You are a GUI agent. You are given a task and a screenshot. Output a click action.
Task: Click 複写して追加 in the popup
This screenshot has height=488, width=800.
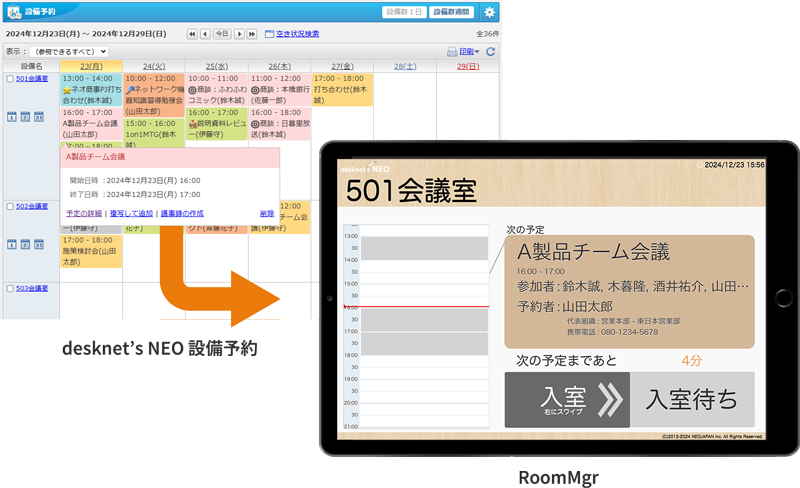click(131, 213)
